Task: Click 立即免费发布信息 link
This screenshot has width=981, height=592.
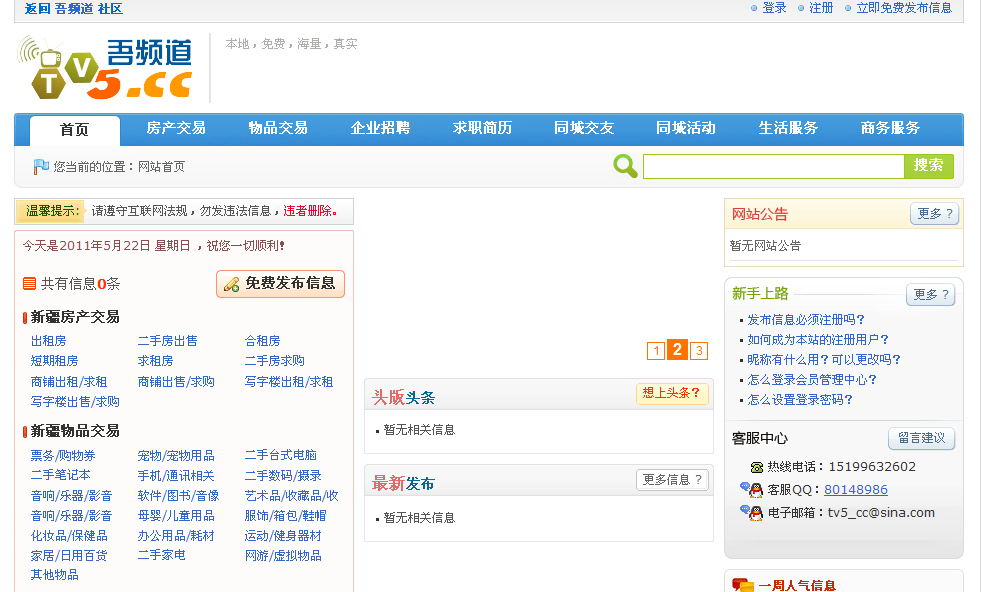Action: pos(904,8)
